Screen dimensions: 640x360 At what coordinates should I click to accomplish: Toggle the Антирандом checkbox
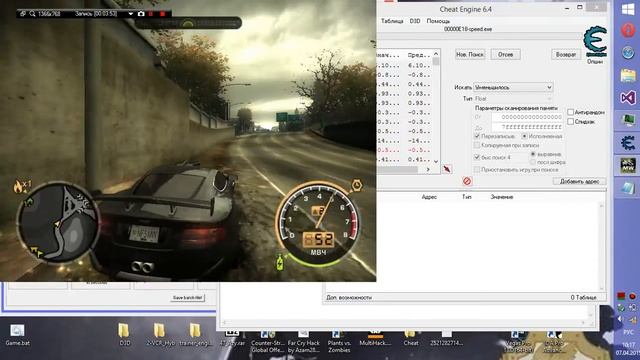[x=571, y=112]
